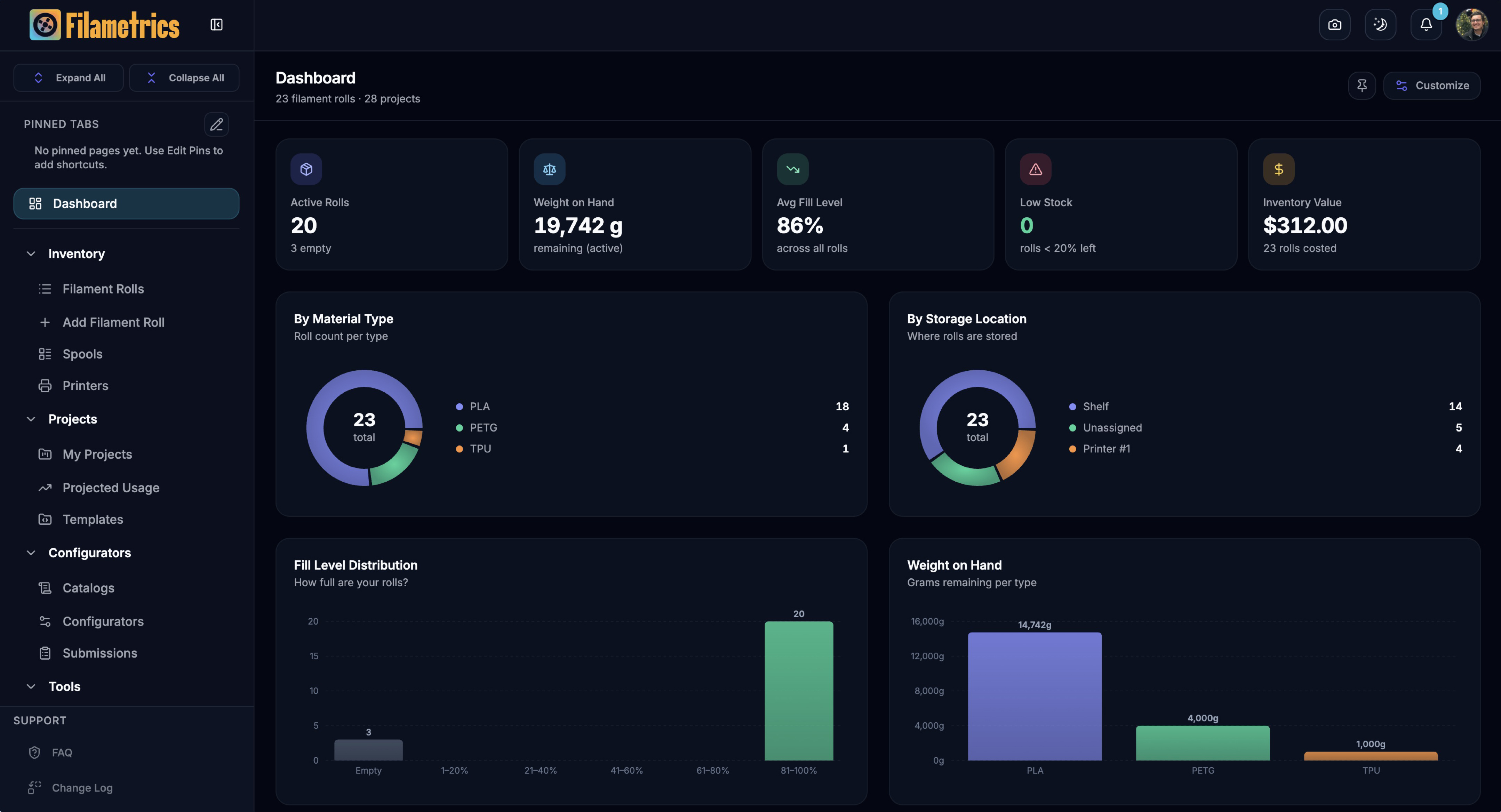Image resolution: width=1501 pixels, height=812 pixels.
Task: Click the Printer #1 legend entry
Action: pos(1265,449)
